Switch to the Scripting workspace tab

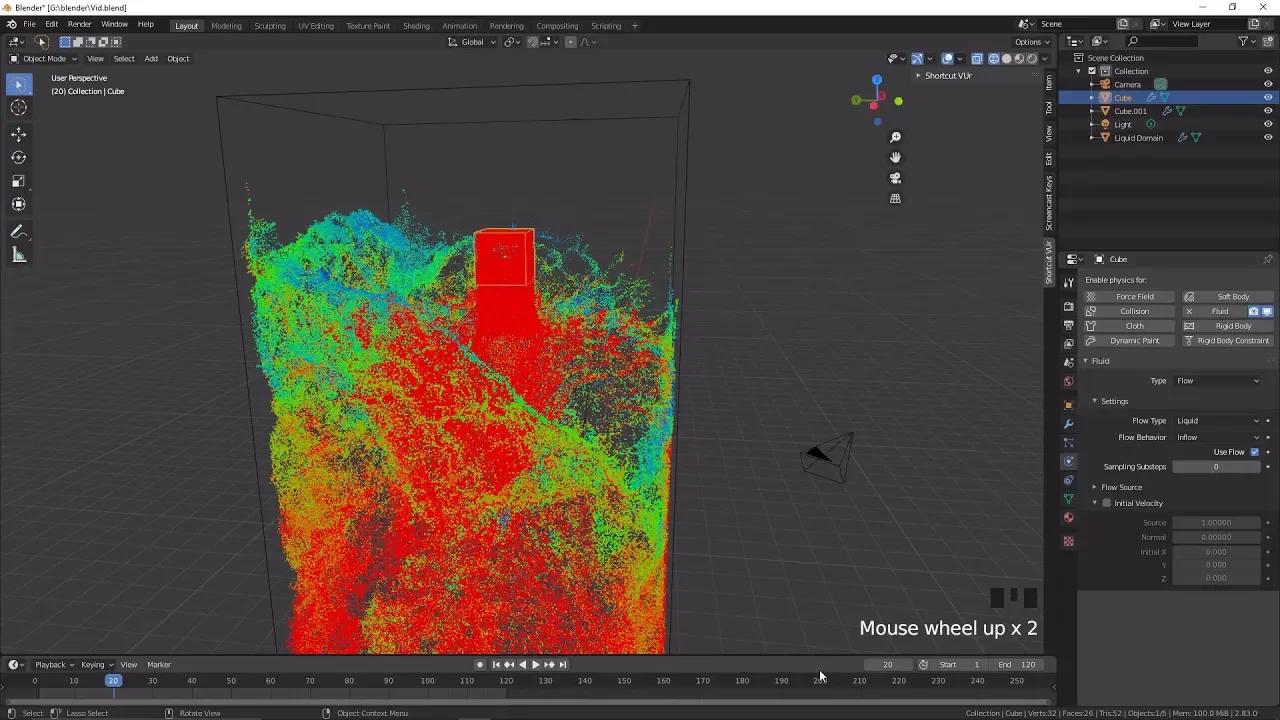point(605,25)
